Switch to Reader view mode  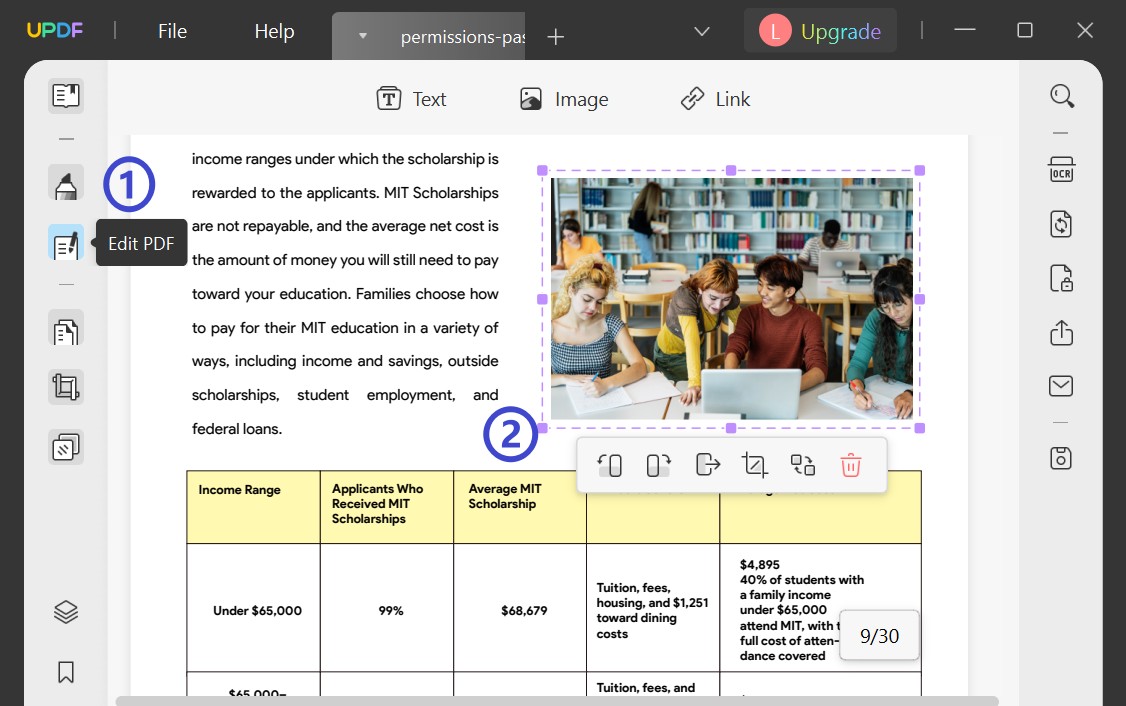coord(65,95)
